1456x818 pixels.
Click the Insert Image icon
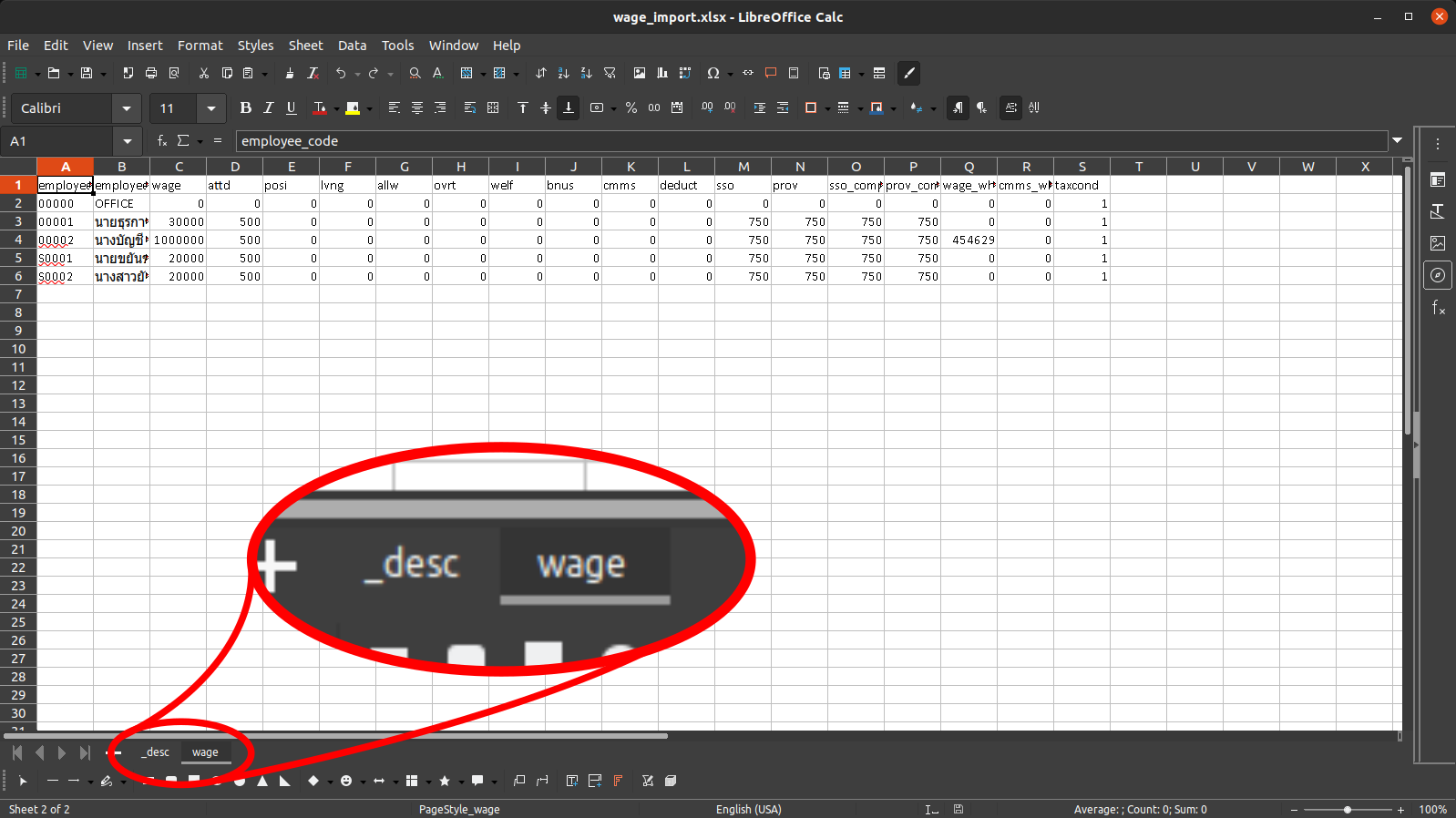click(640, 73)
